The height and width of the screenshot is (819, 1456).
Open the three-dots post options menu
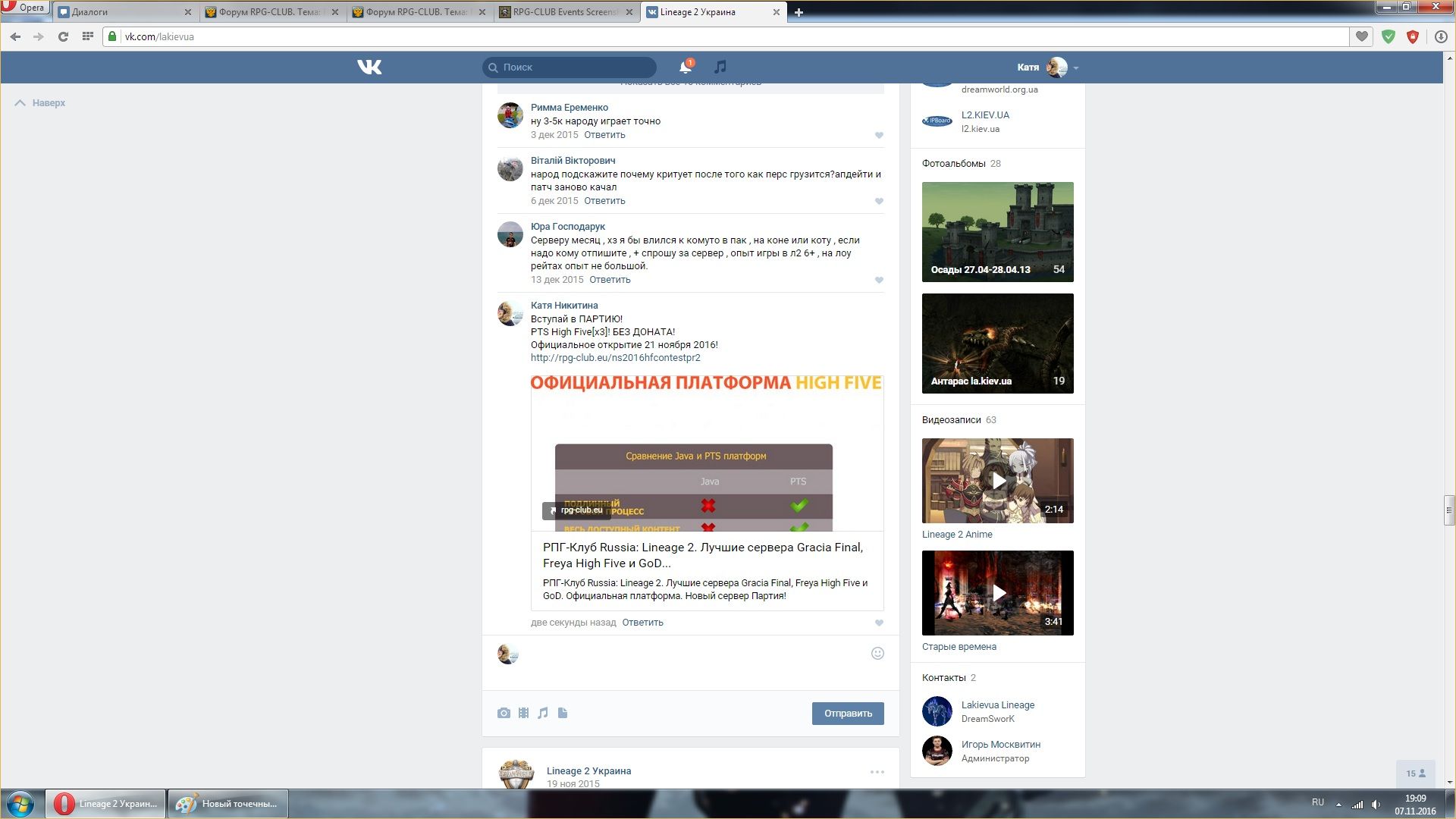point(877,772)
